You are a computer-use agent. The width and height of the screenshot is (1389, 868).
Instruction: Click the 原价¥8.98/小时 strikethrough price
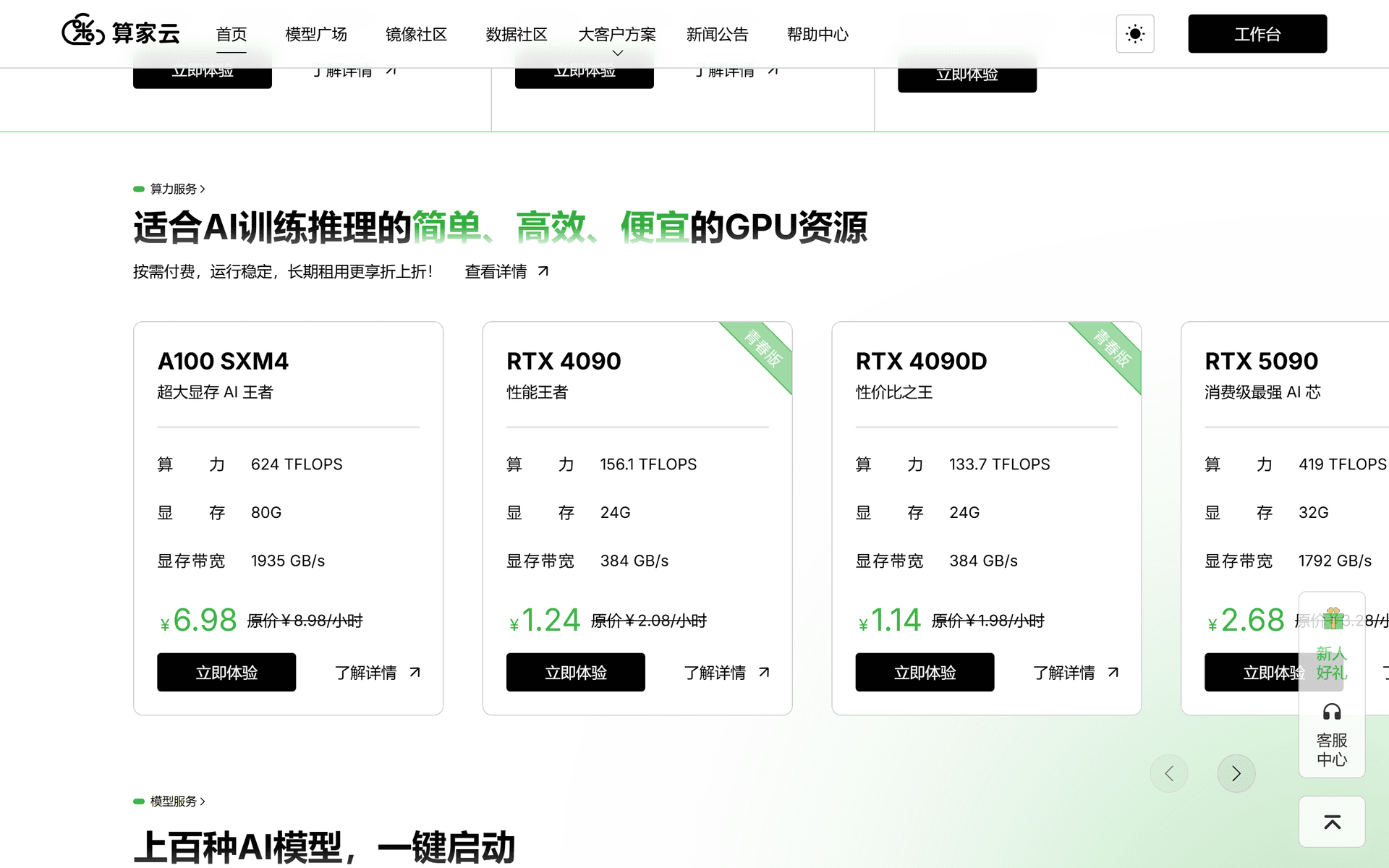pos(305,621)
